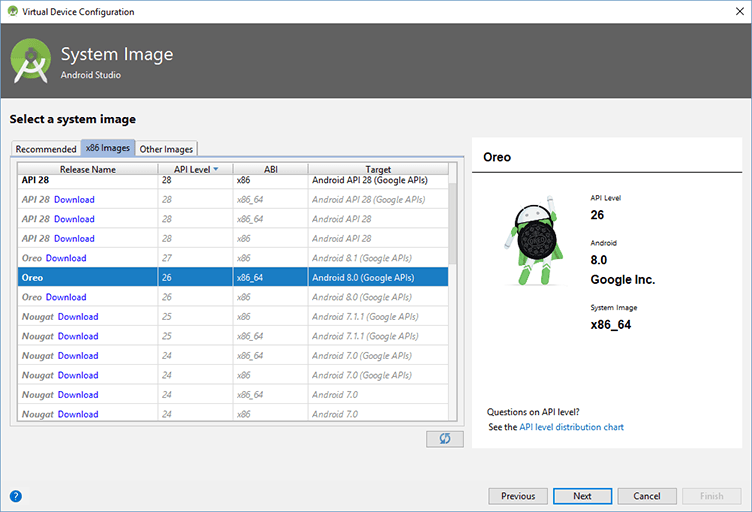
Task: Click the "Android 8.1 (Google APIs)" target cell
Action: tap(378, 258)
